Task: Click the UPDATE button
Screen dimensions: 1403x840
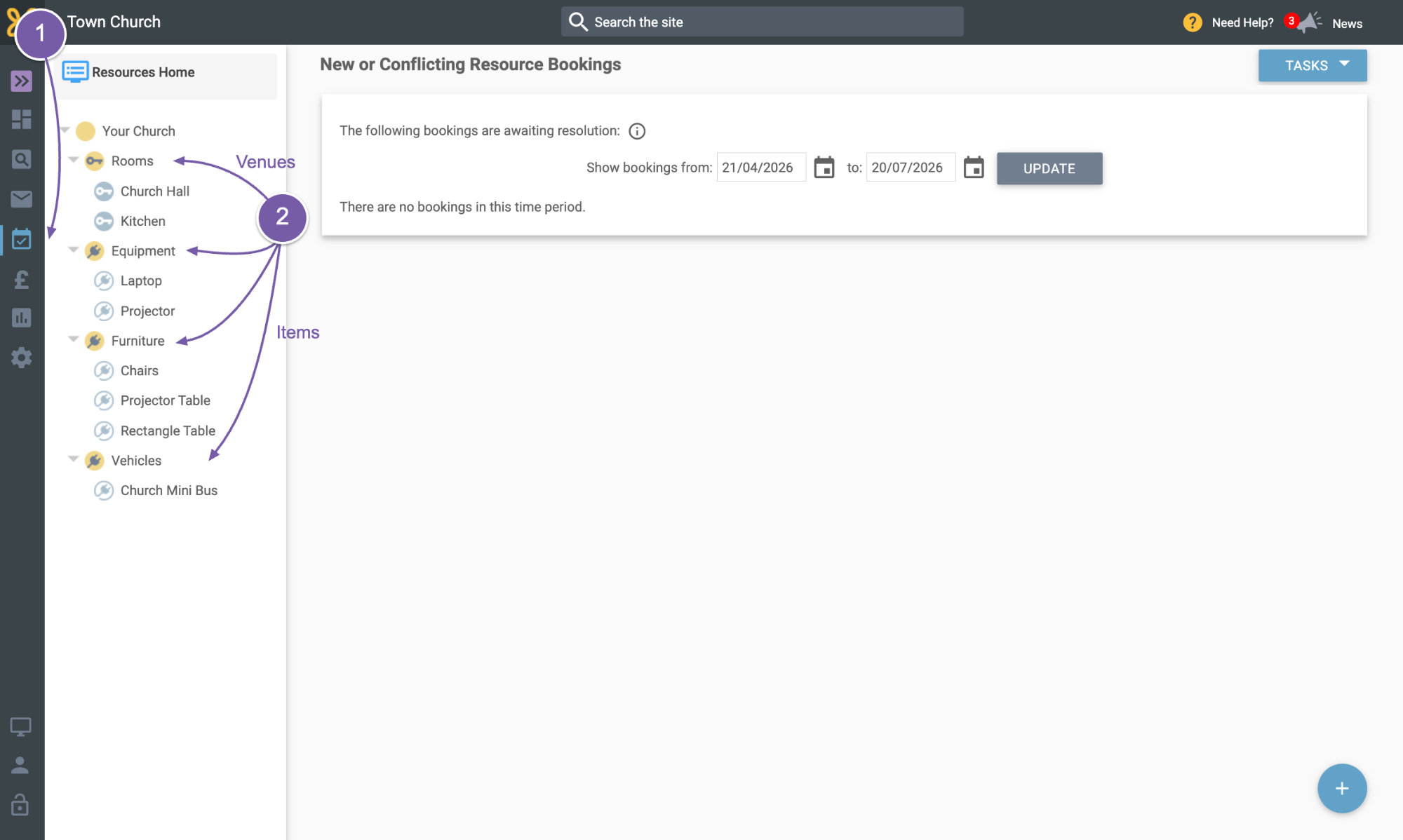Action: [1049, 168]
